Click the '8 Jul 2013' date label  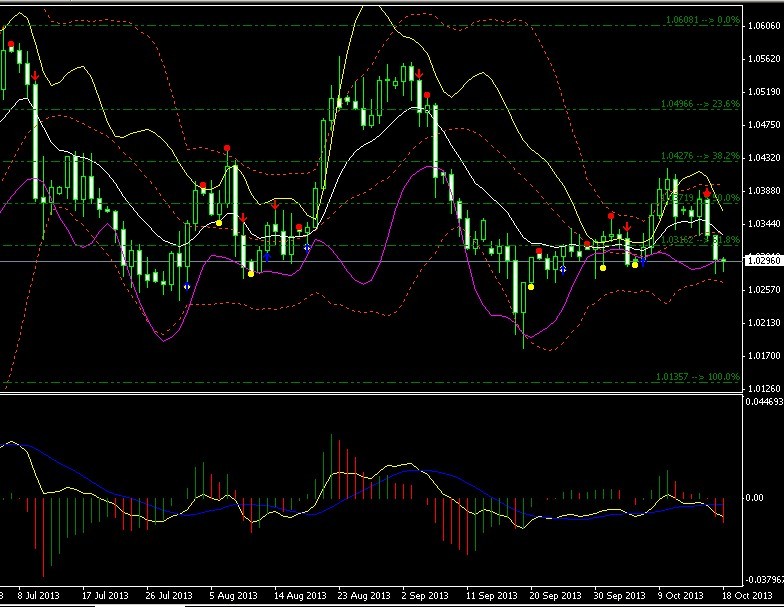[x=38, y=596]
